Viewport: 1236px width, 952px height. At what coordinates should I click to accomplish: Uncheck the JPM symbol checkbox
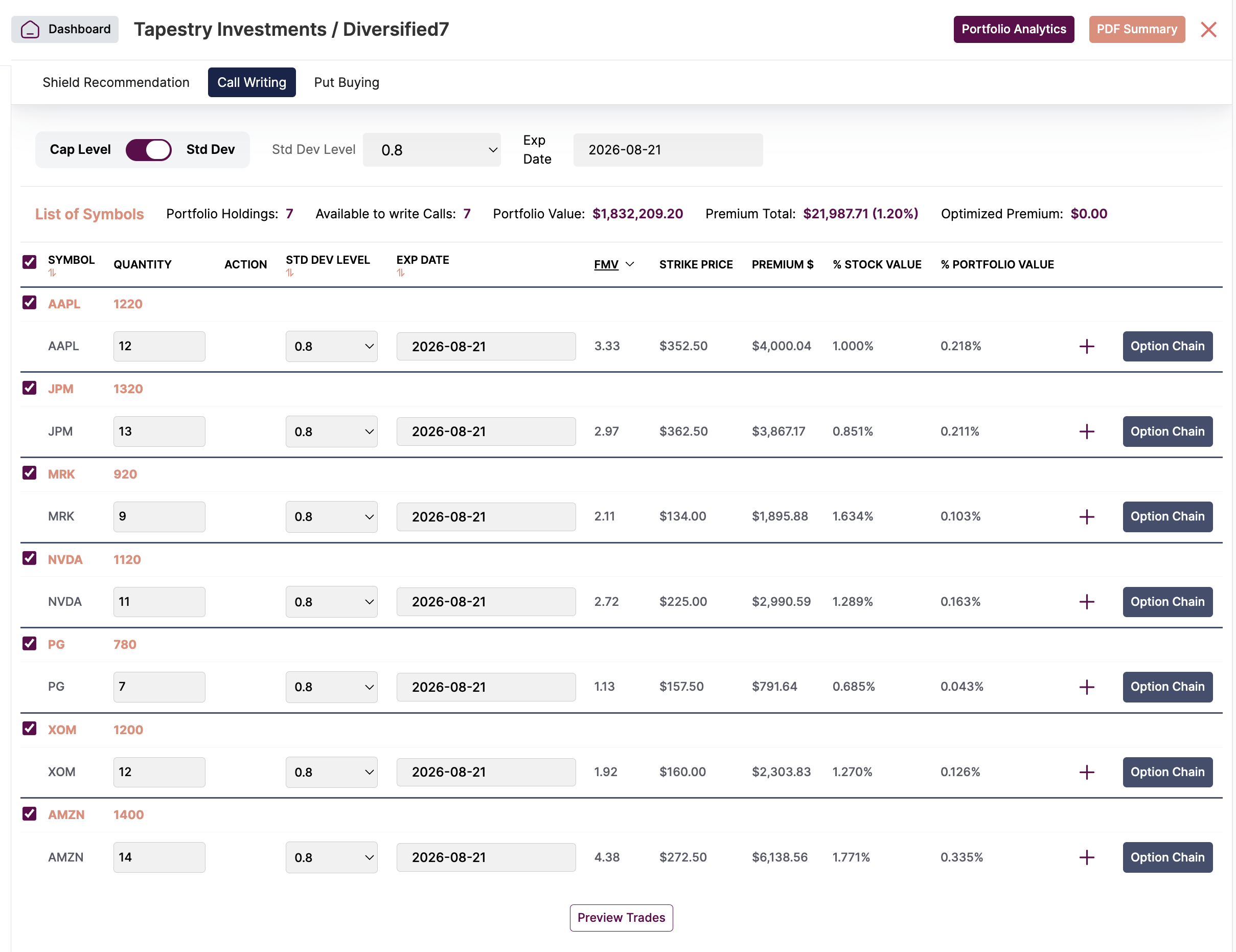pos(30,388)
